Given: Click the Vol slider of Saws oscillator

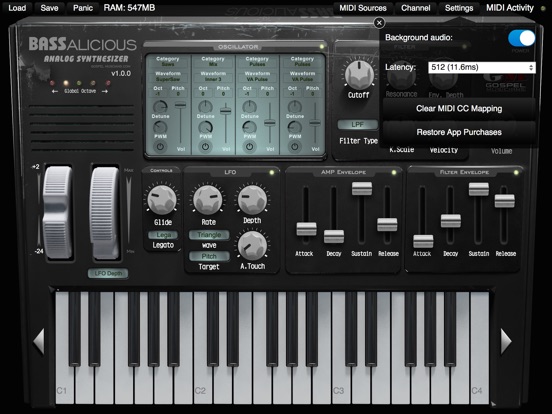Looking at the screenshot, I should pyautogui.click(x=181, y=105).
